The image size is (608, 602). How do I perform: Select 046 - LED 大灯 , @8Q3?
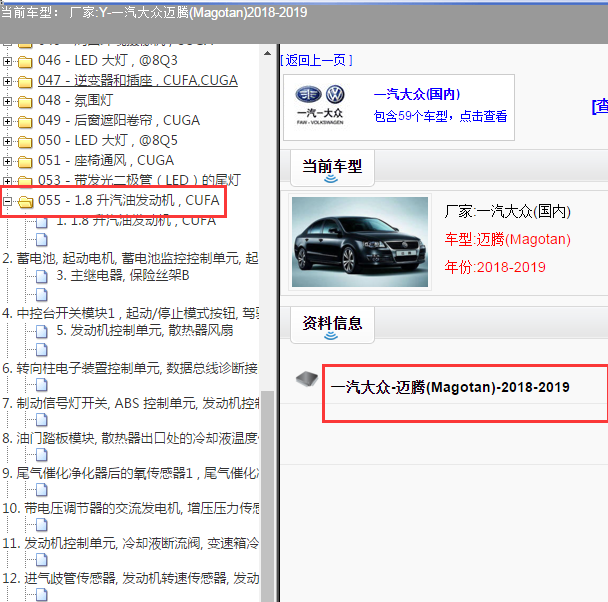[x=108, y=60]
